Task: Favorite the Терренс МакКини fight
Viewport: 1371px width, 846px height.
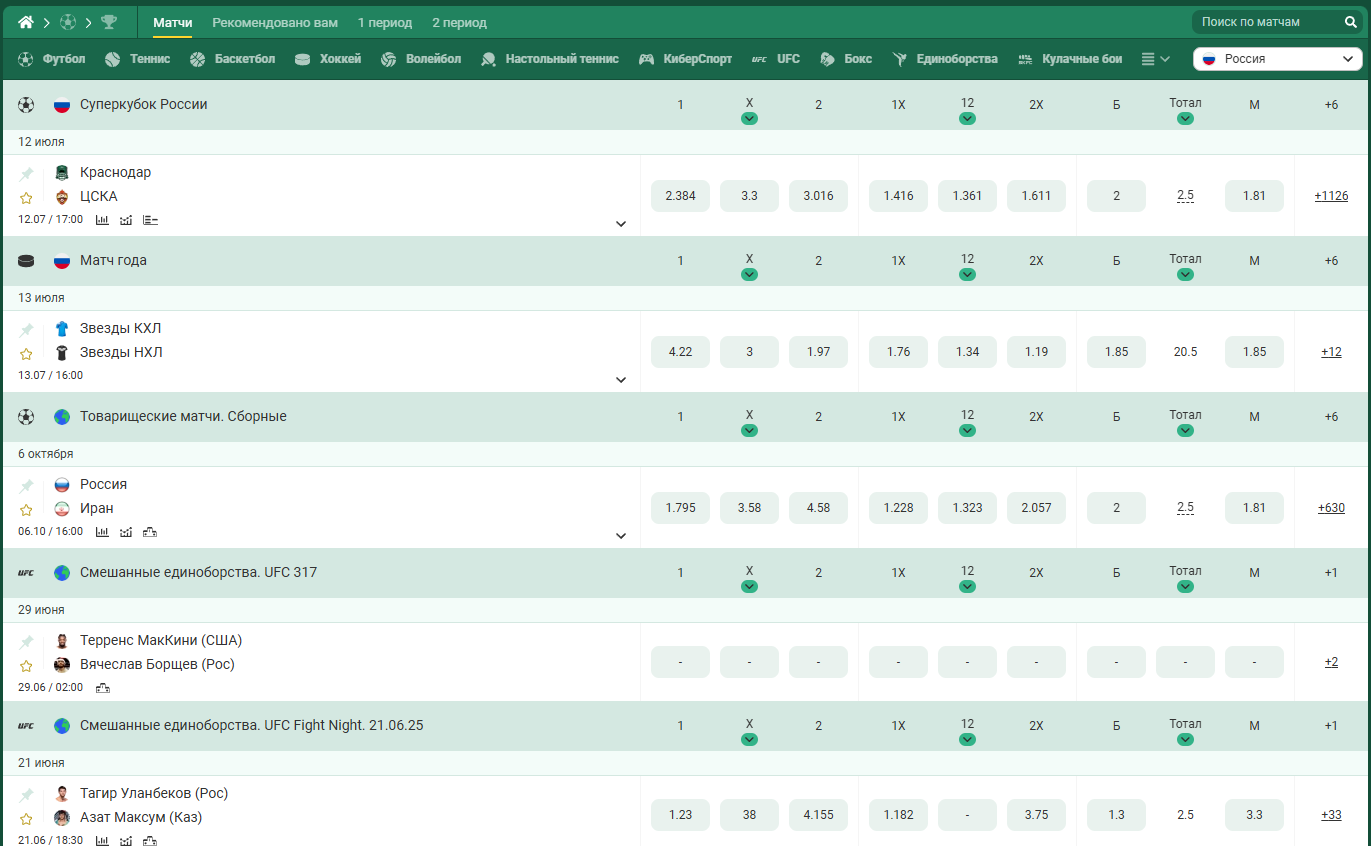Action: point(26,666)
